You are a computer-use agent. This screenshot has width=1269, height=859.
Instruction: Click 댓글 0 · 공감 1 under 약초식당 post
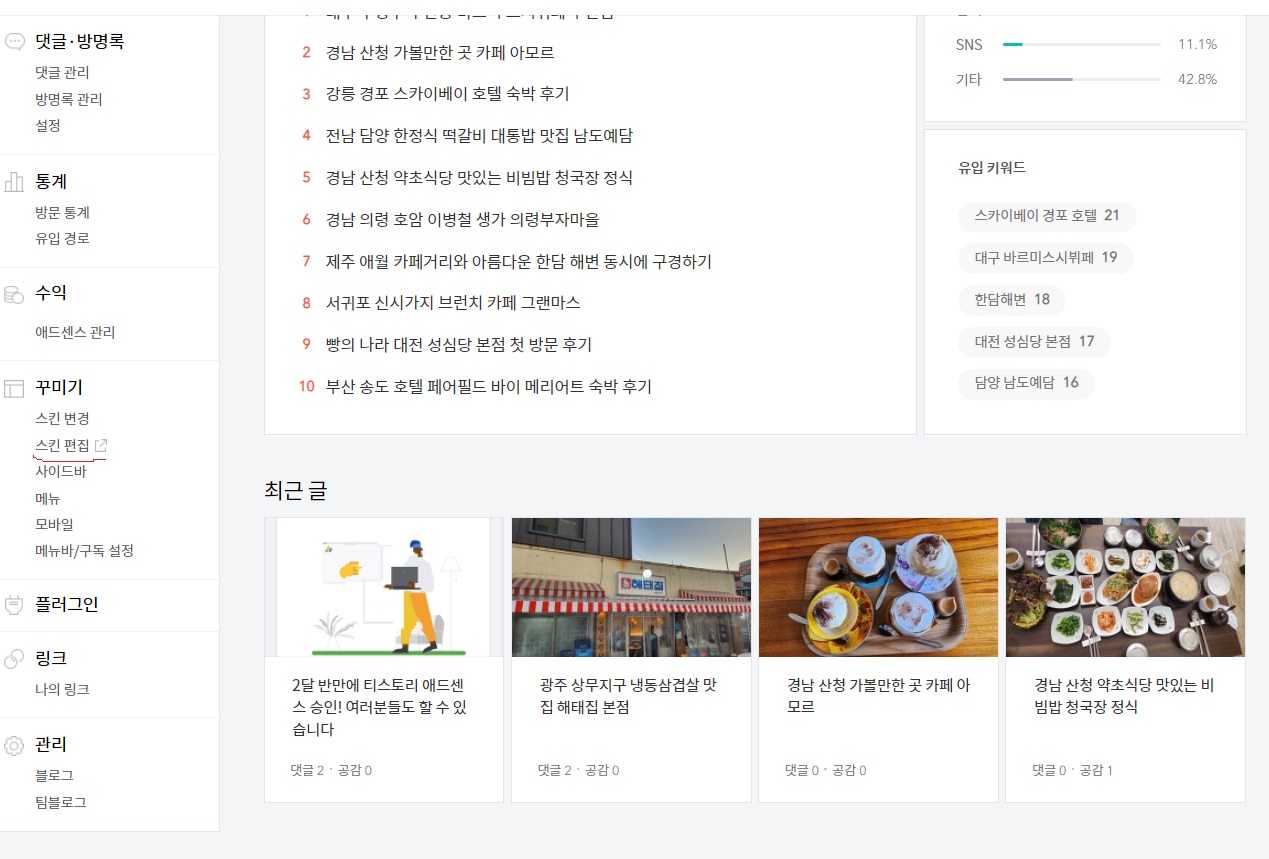click(1073, 771)
